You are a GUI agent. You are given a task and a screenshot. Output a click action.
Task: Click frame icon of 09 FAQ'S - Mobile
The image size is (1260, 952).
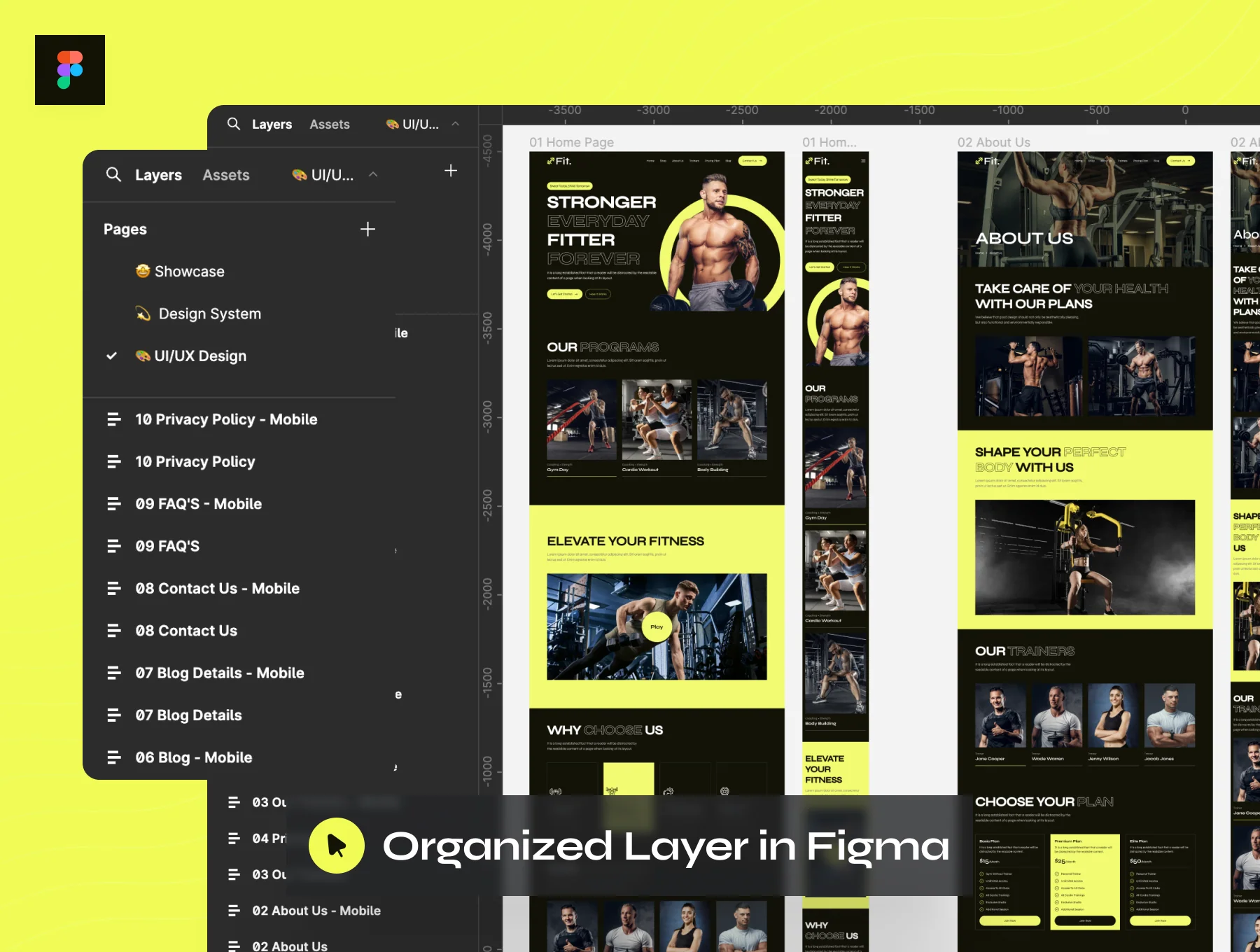113,504
